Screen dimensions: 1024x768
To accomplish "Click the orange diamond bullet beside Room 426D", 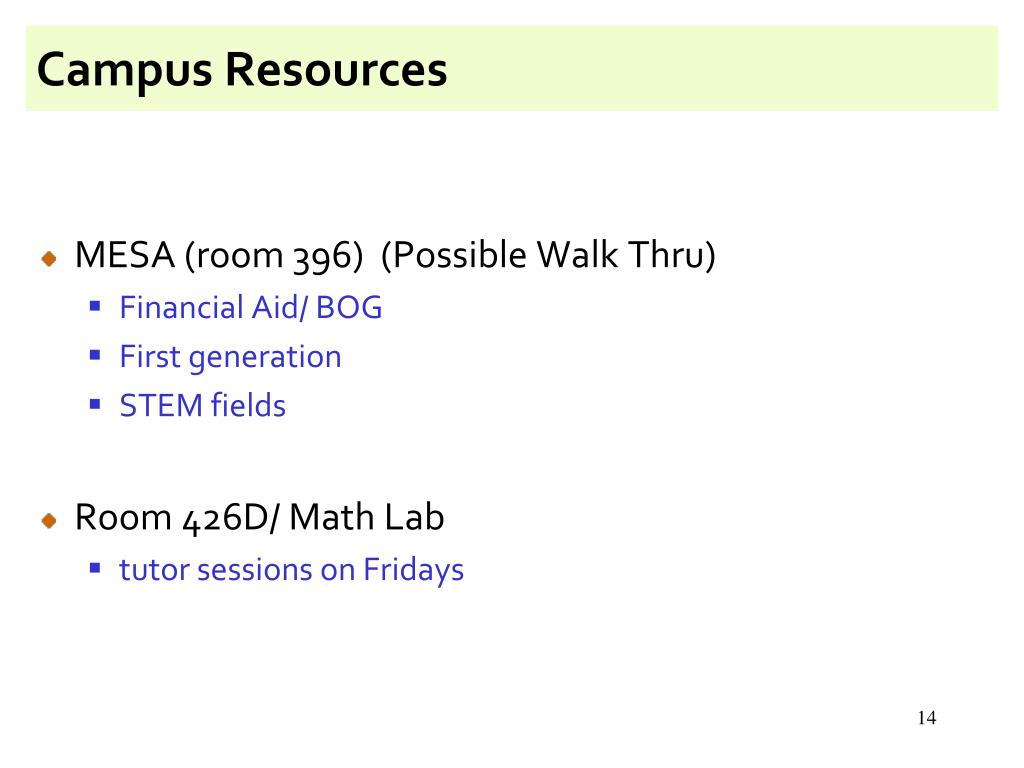I will click(49, 520).
